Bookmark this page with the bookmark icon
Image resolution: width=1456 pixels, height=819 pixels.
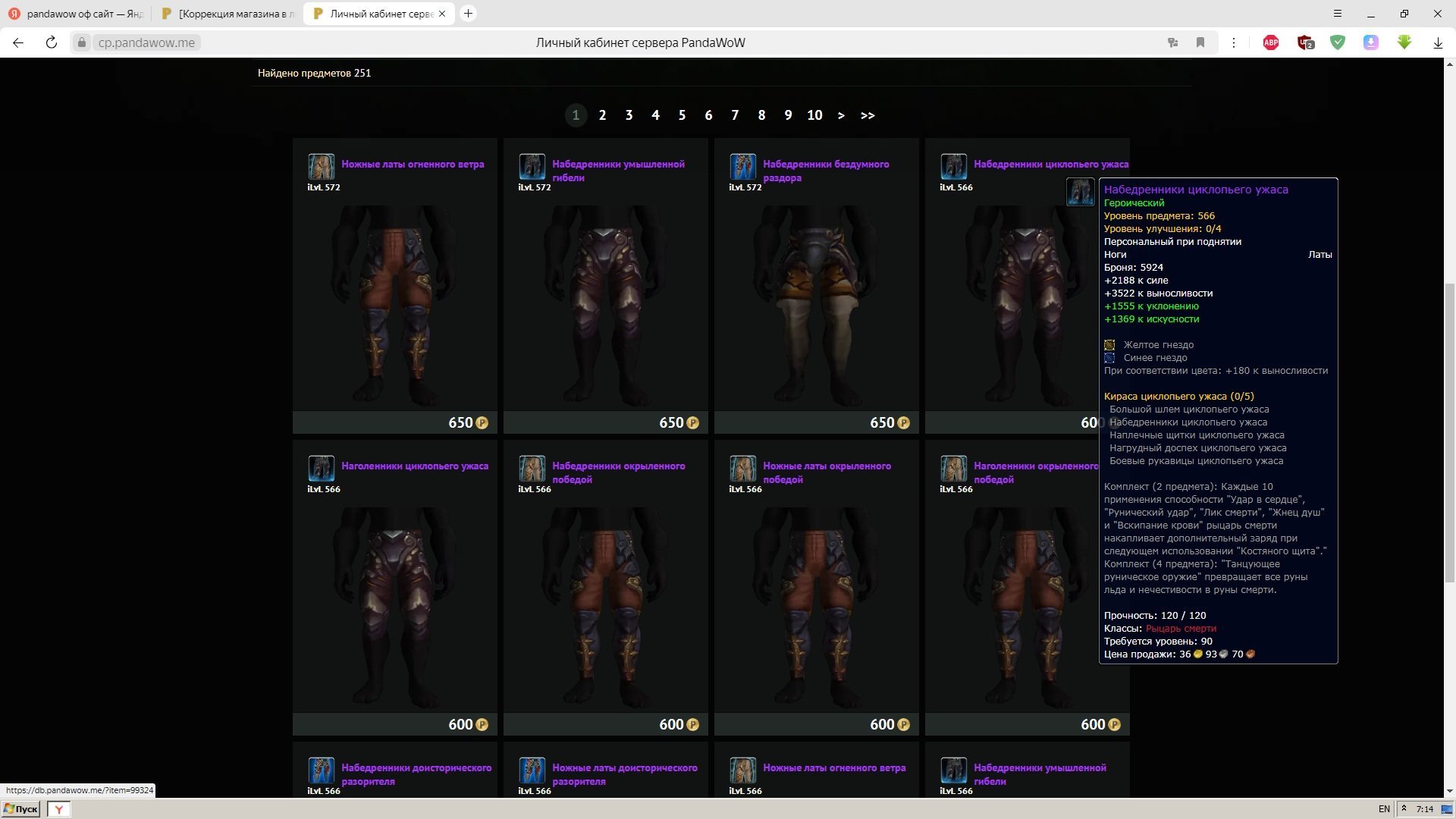pos(1200,42)
